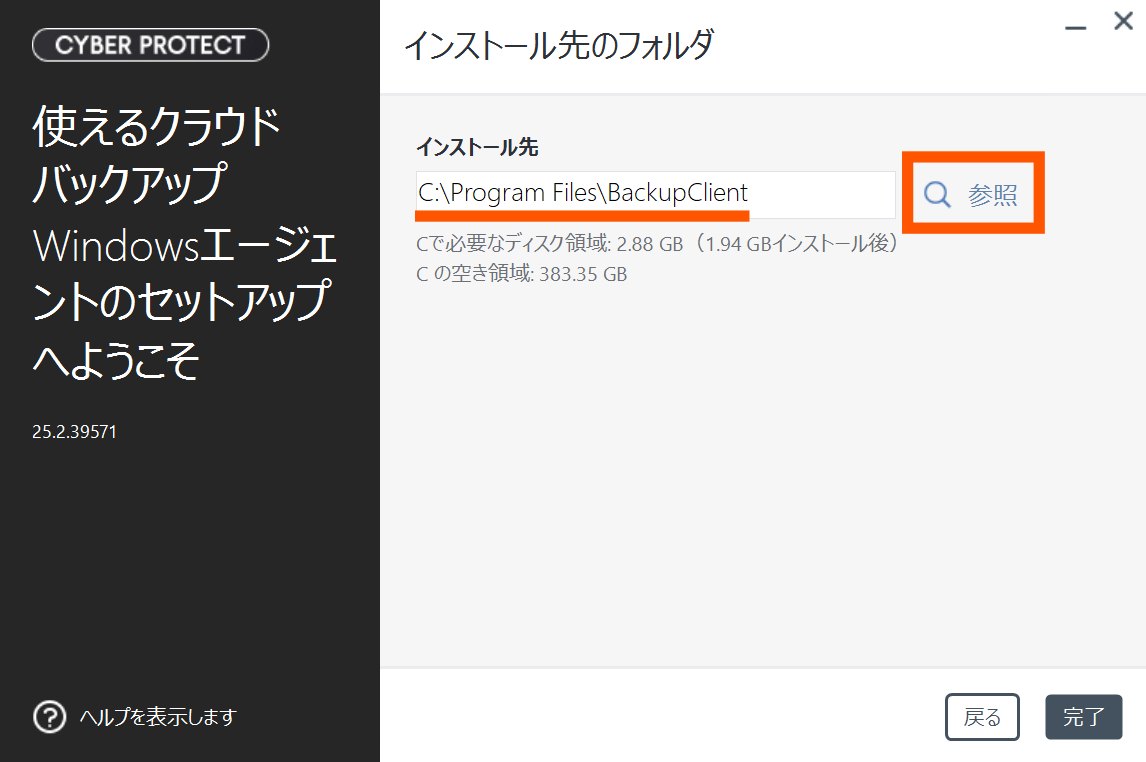Minimize the installer window
This screenshot has width=1146, height=762.
(x=1075, y=28)
